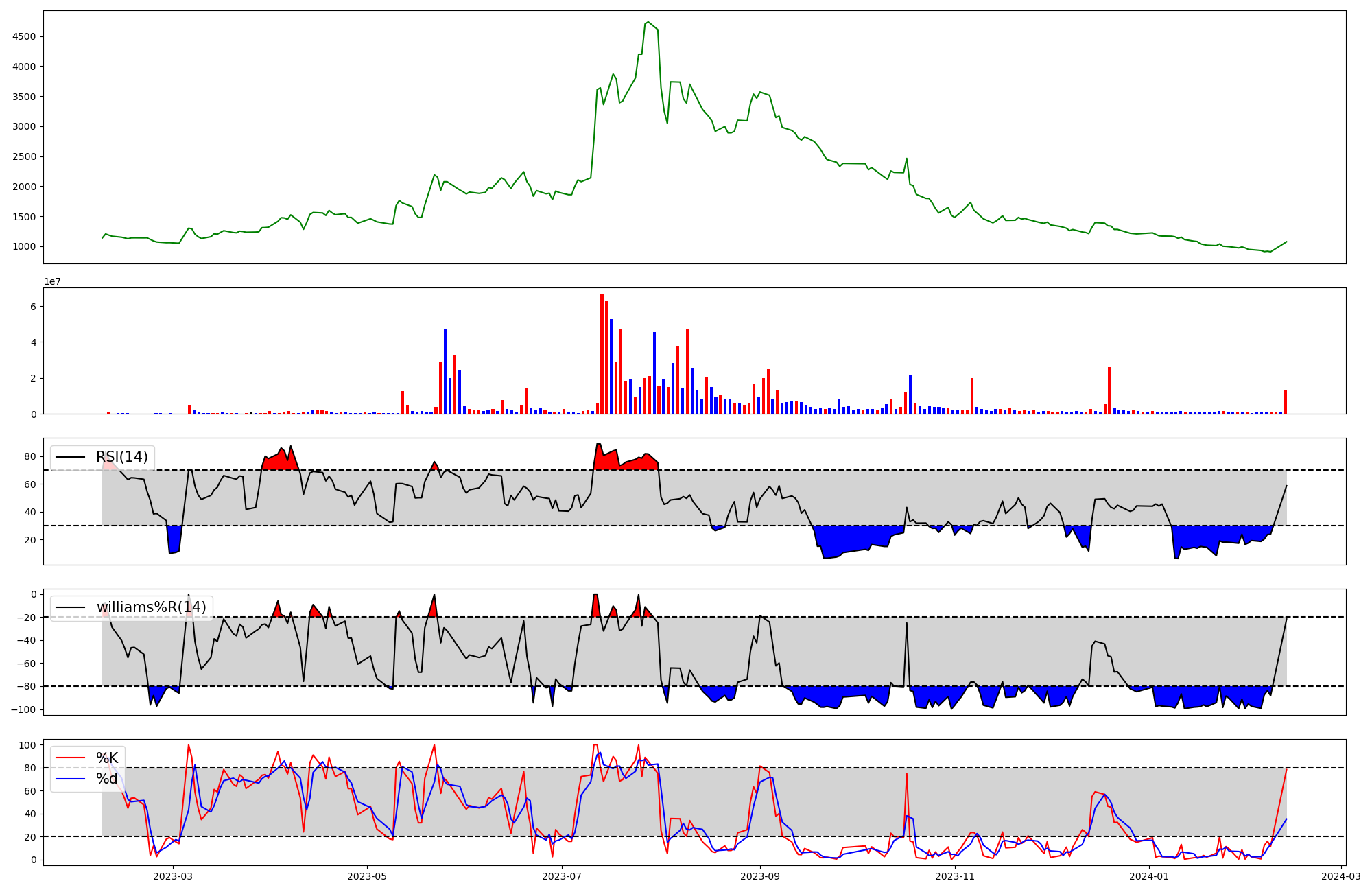
Task: Click the 2023-11 date label
Action: click(x=955, y=876)
